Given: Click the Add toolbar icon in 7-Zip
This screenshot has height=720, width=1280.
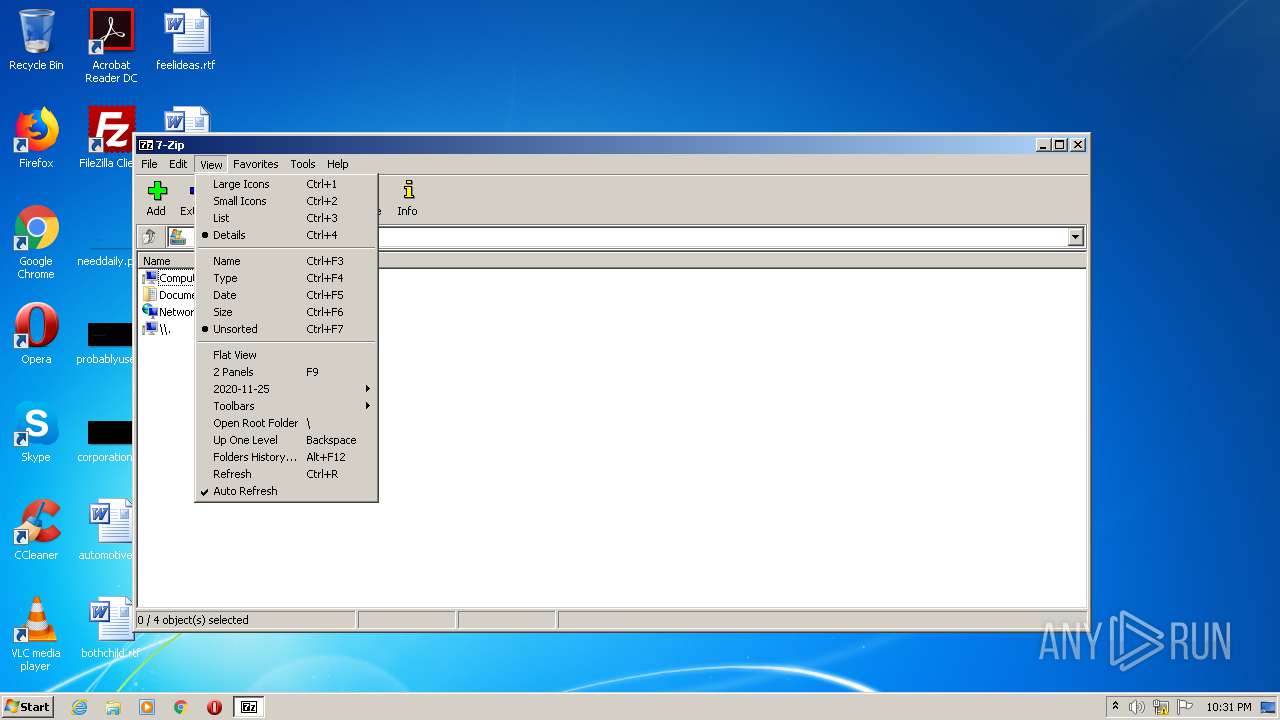Looking at the screenshot, I should (156, 197).
